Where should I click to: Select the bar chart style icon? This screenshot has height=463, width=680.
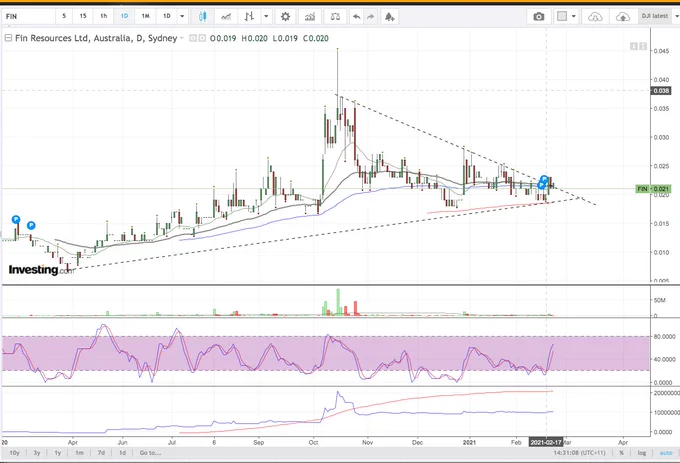[x=249, y=16]
